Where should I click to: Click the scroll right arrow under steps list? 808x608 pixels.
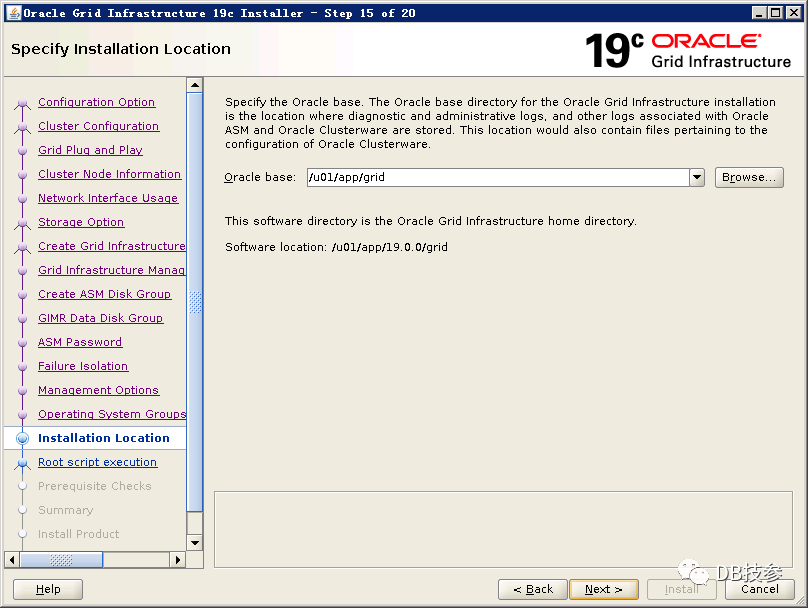tap(179, 560)
